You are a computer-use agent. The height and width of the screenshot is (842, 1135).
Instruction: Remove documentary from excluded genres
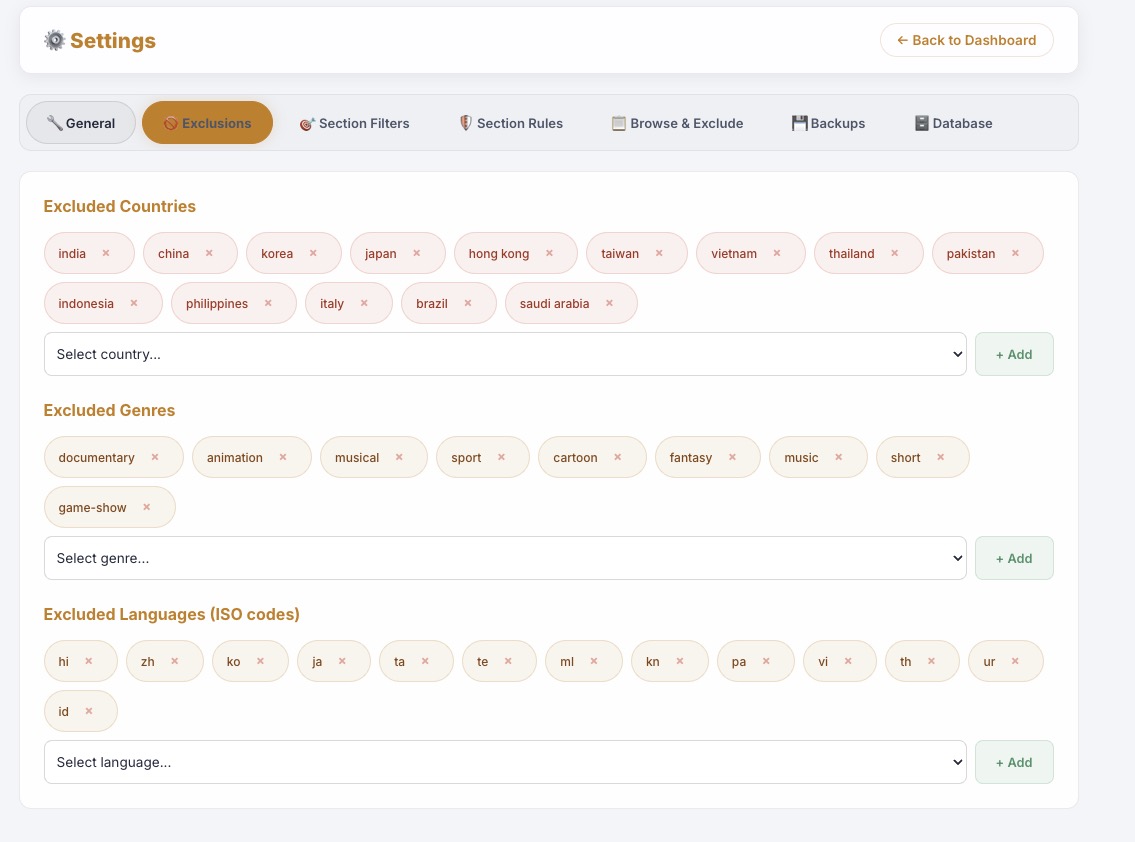coord(155,458)
